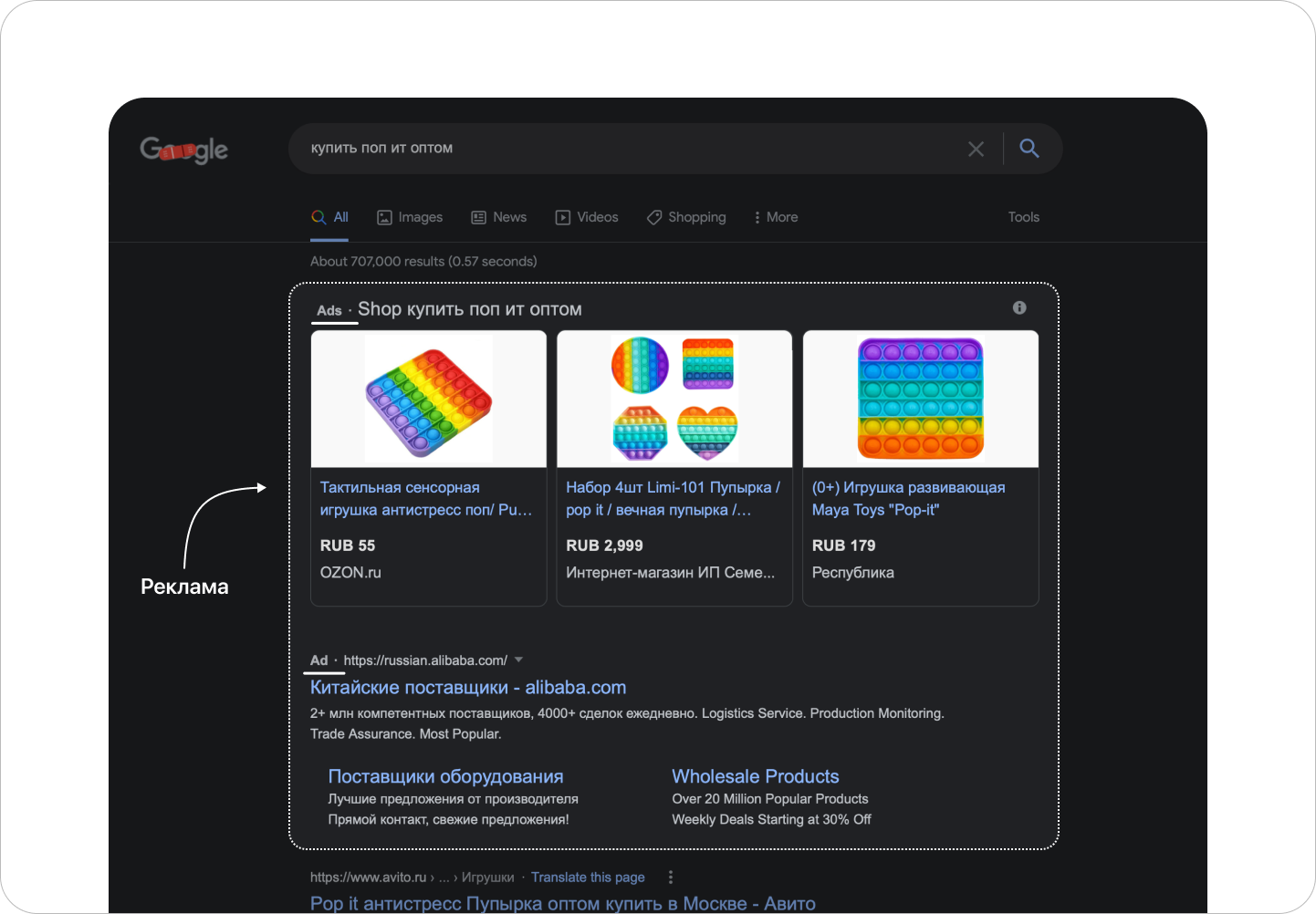Screen dimensions: 1316x914
Task: Click the RUB 2,999 price
Action: 604,545
